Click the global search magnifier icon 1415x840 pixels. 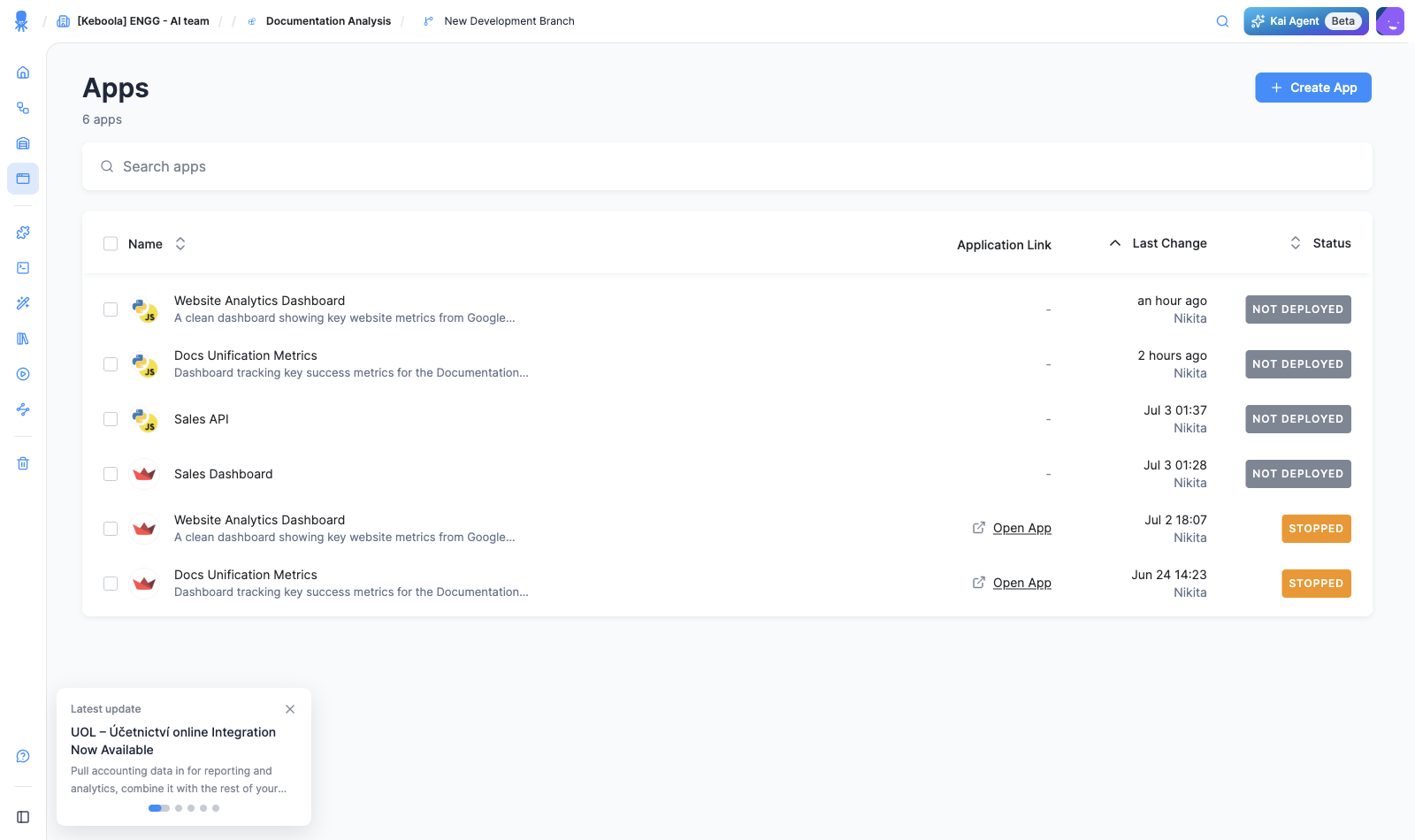click(x=1222, y=21)
